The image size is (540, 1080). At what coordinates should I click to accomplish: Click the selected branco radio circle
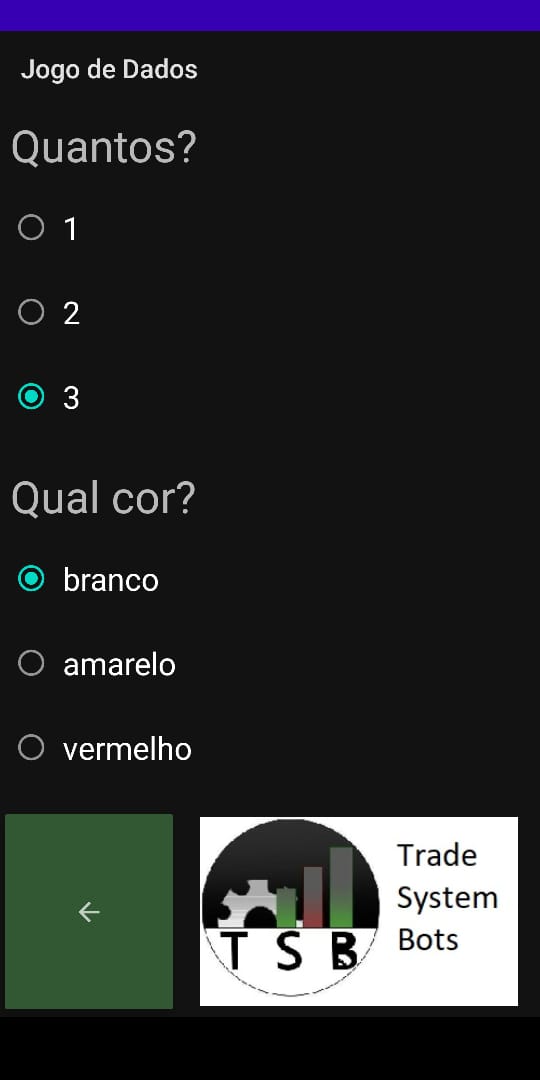click(31, 579)
